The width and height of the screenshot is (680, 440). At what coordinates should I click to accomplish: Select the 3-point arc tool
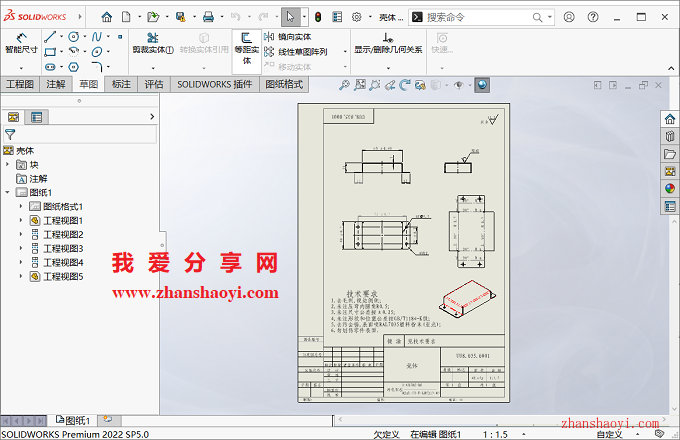(x=74, y=52)
